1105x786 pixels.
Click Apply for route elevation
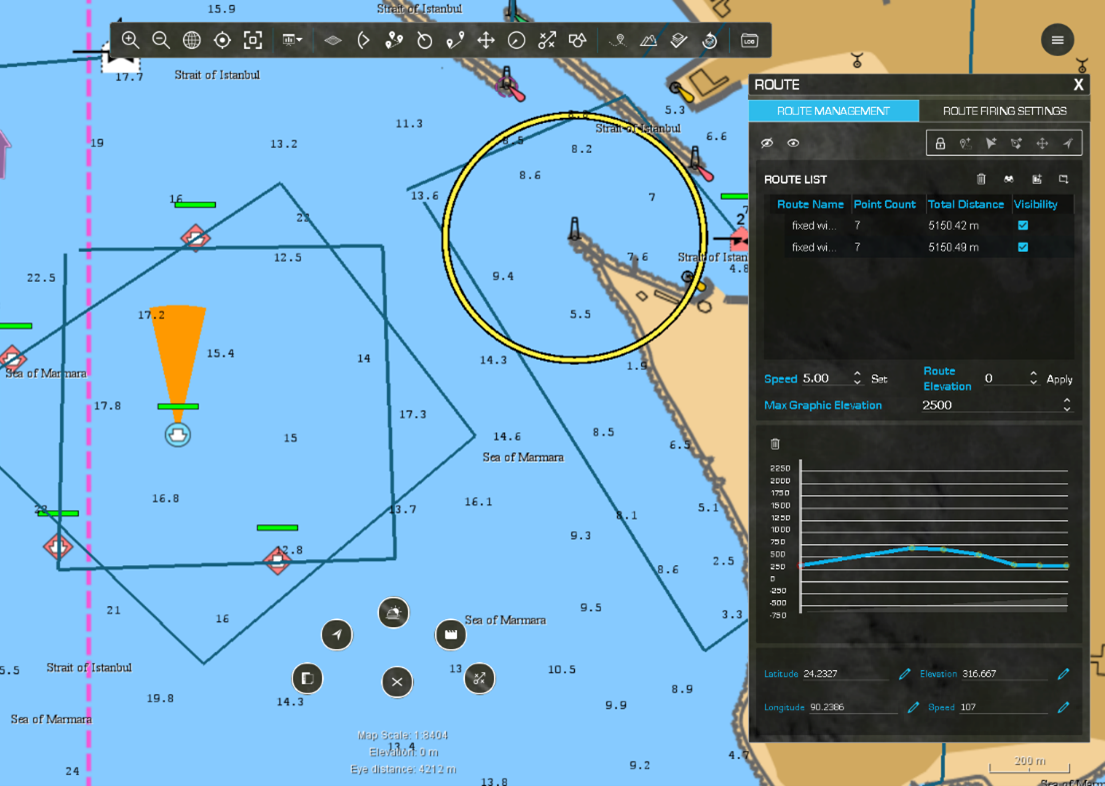[x=1059, y=379]
